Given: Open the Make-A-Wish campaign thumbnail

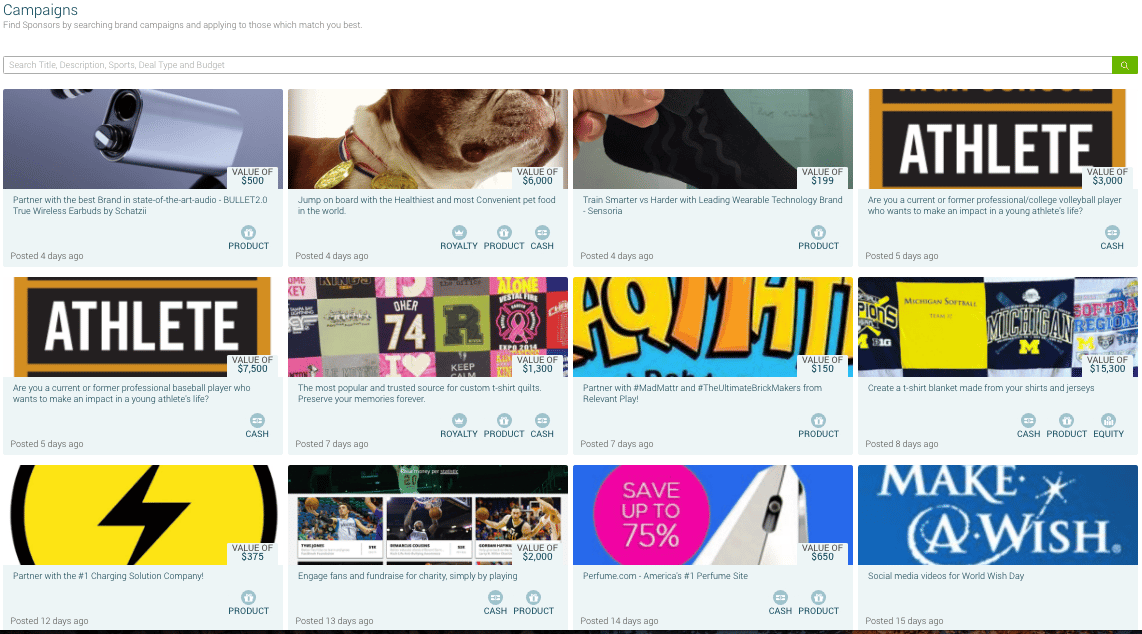Looking at the screenshot, I should (x=996, y=514).
